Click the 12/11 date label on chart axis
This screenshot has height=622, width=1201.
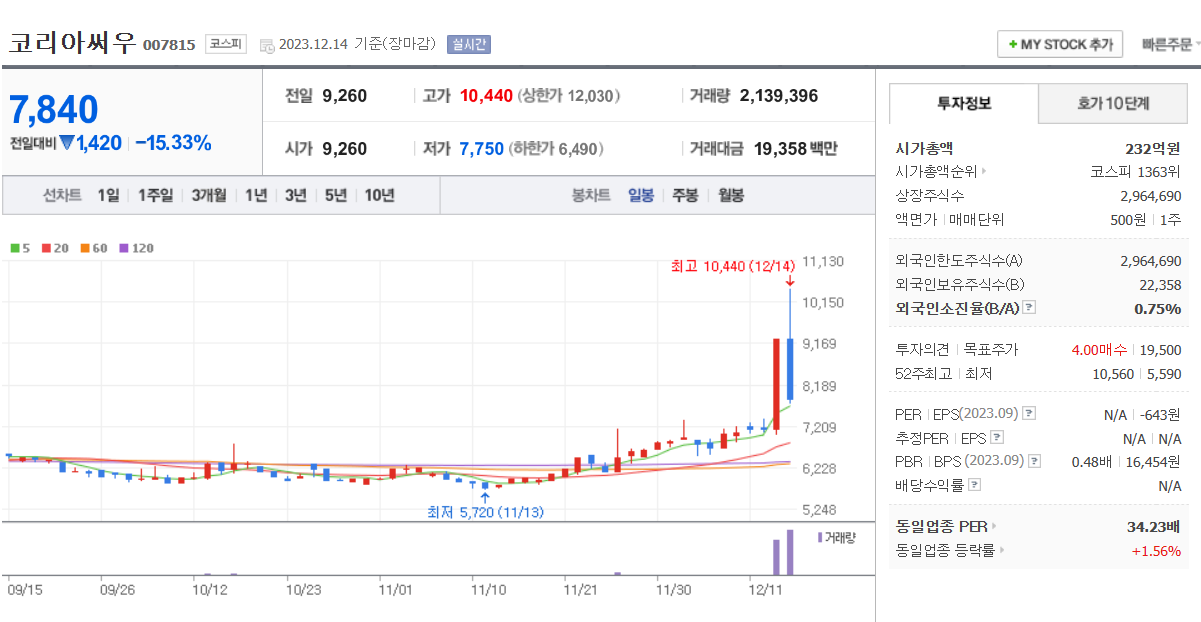(766, 590)
